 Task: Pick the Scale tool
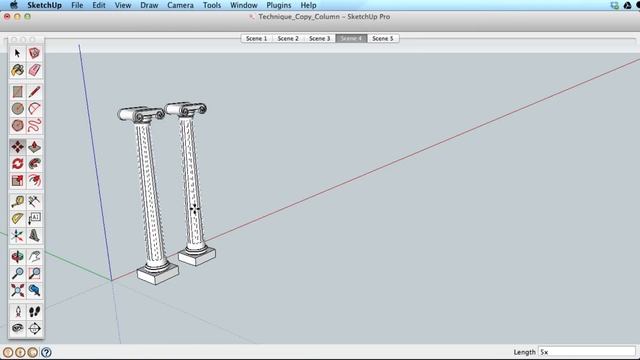point(17,180)
